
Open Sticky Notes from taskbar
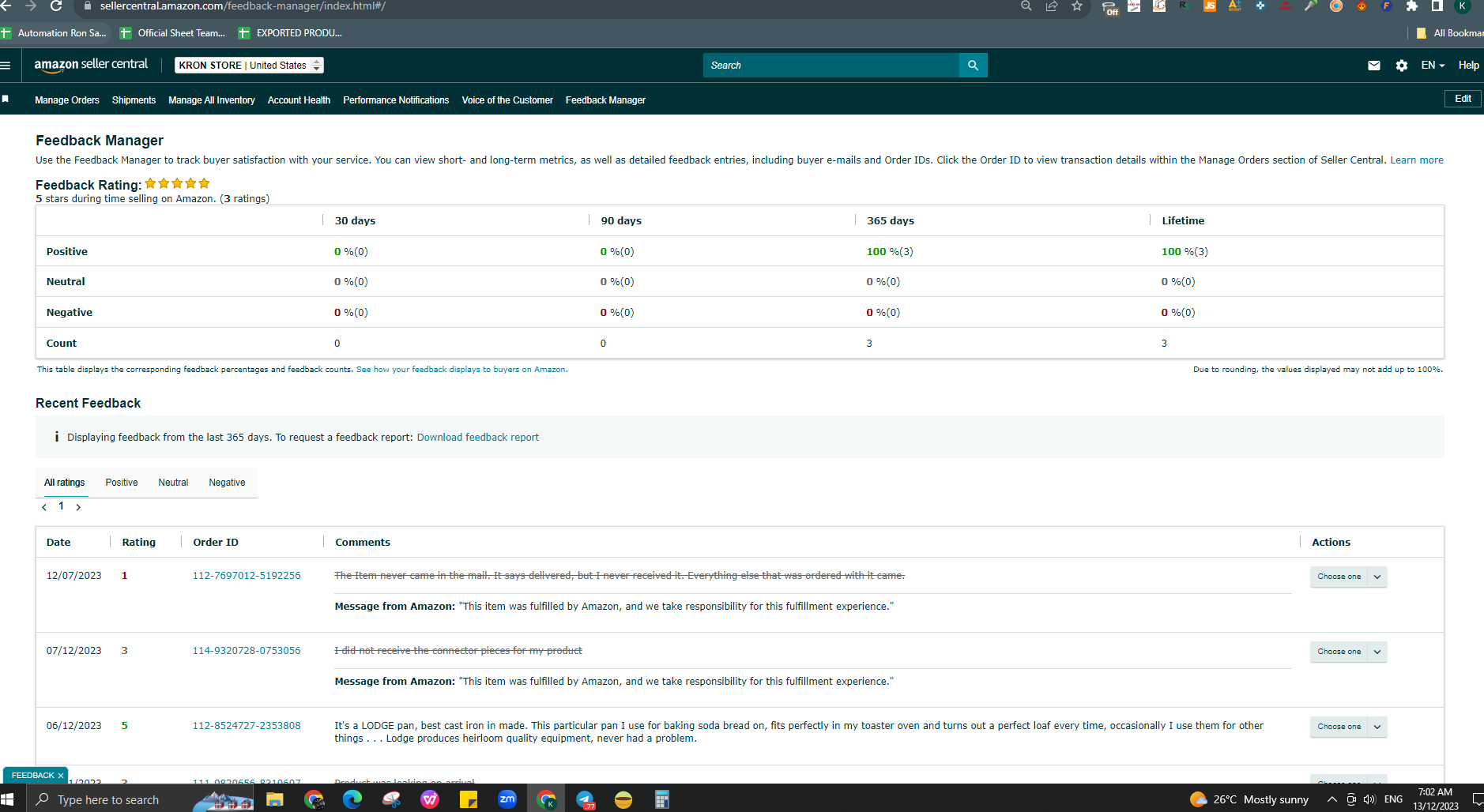click(469, 799)
